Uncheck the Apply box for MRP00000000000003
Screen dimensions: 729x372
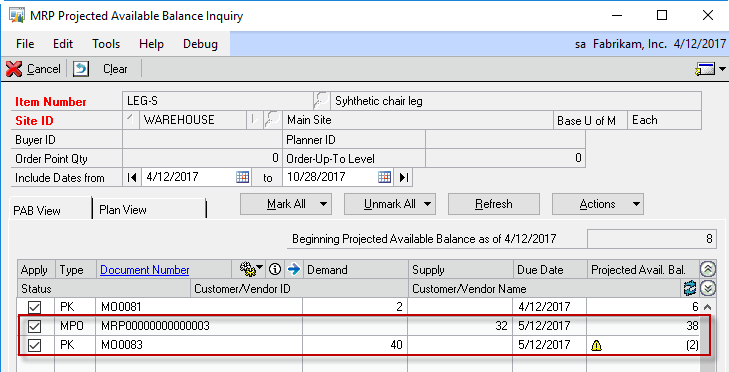click(x=34, y=326)
